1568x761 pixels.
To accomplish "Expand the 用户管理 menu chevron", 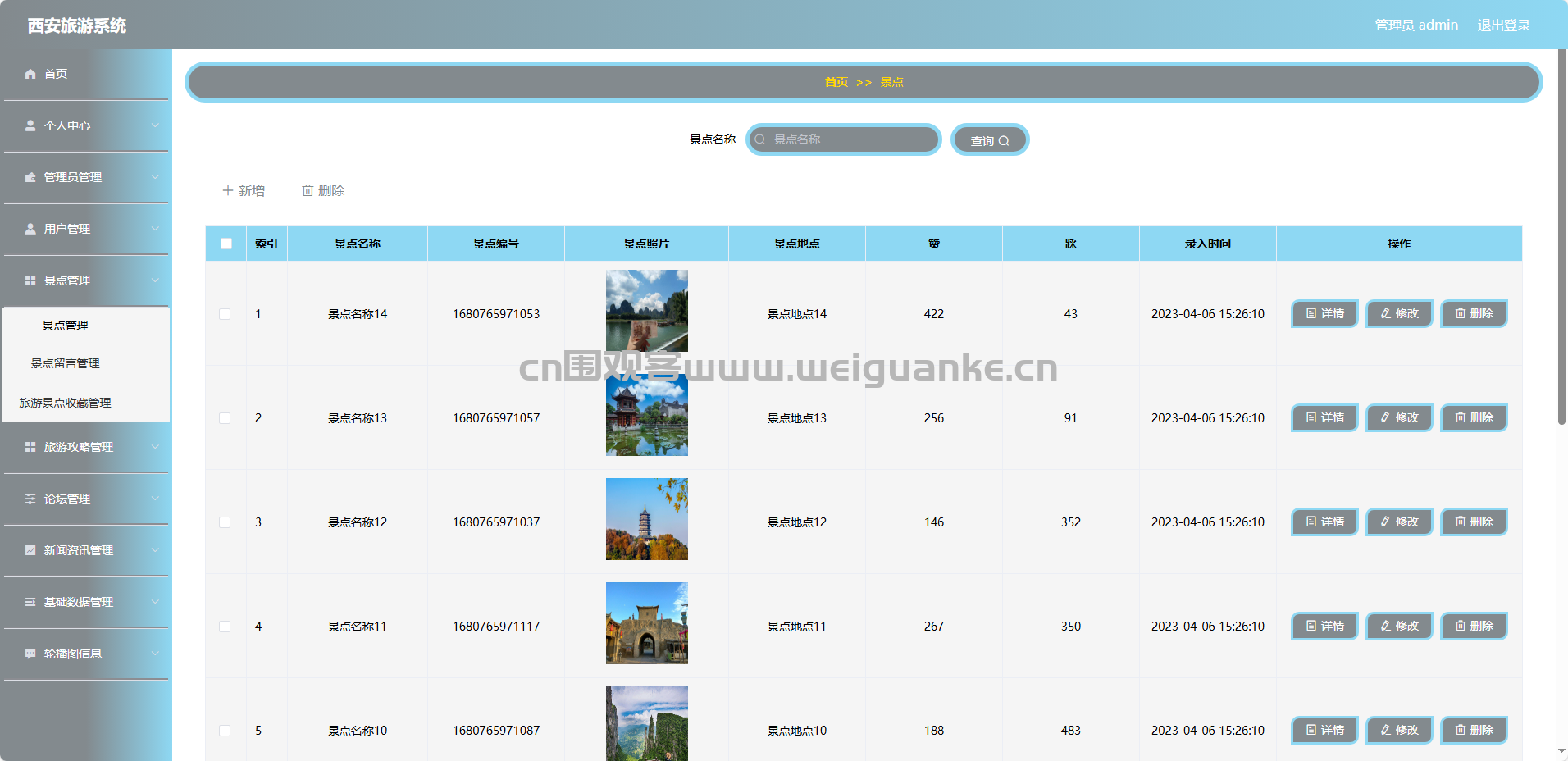I will 155,229.
